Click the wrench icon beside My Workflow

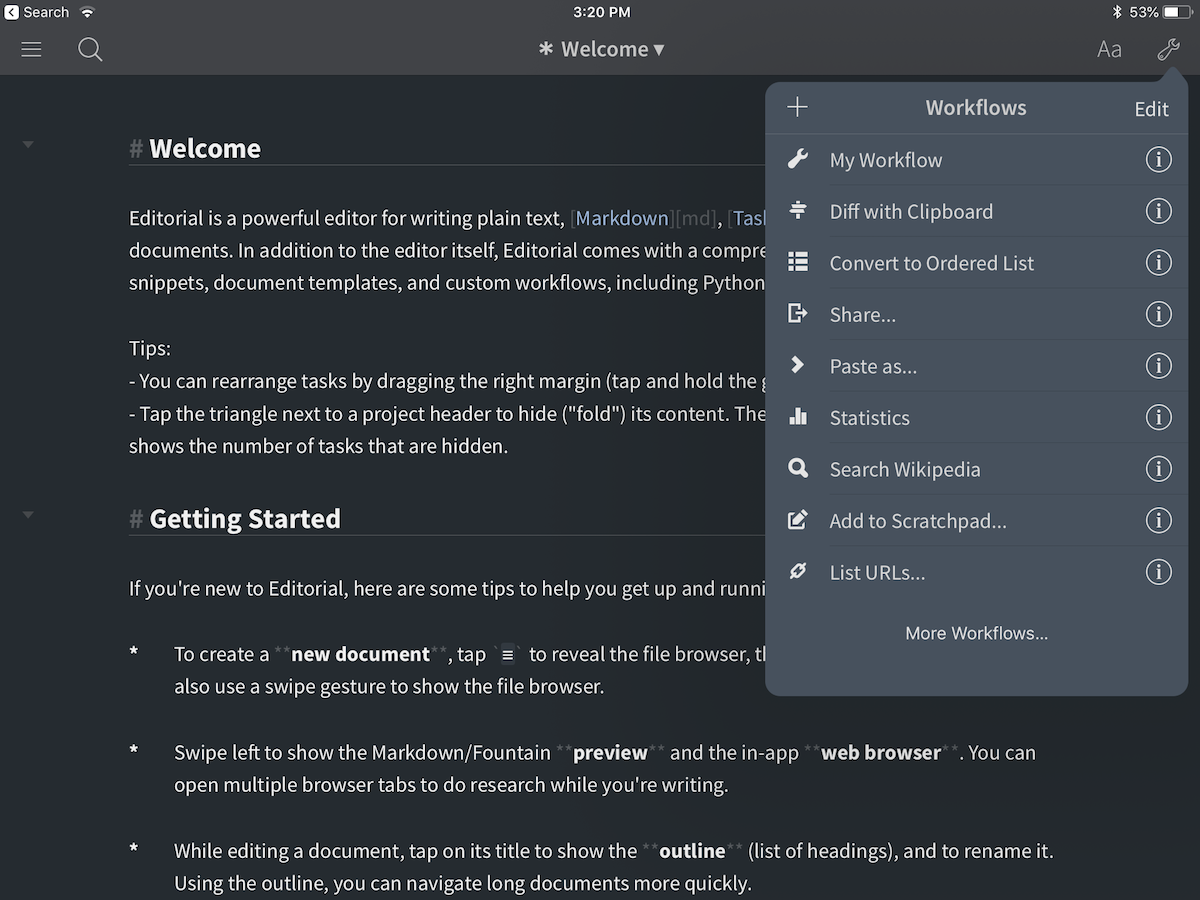tap(798, 159)
